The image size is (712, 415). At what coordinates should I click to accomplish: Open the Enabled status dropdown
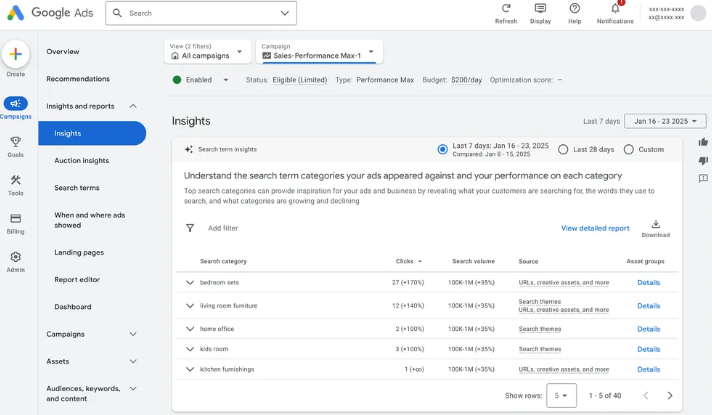coord(226,80)
